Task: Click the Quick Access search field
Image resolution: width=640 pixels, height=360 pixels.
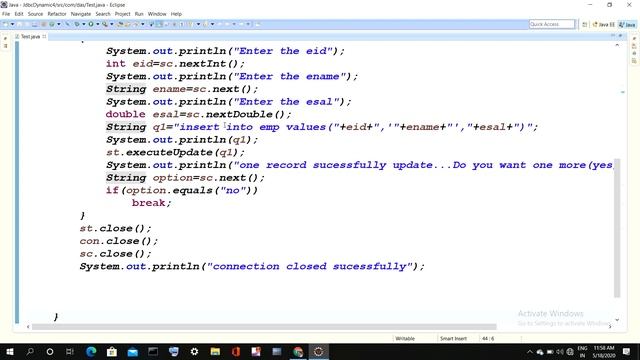Action: pyautogui.click(x=552, y=24)
